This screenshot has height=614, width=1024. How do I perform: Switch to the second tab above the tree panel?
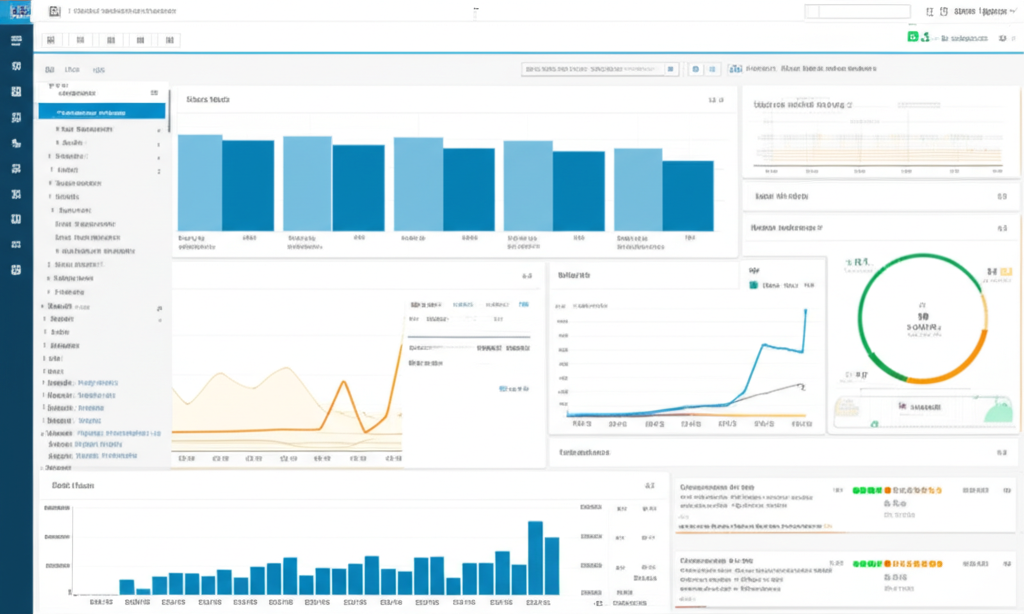tap(72, 70)
